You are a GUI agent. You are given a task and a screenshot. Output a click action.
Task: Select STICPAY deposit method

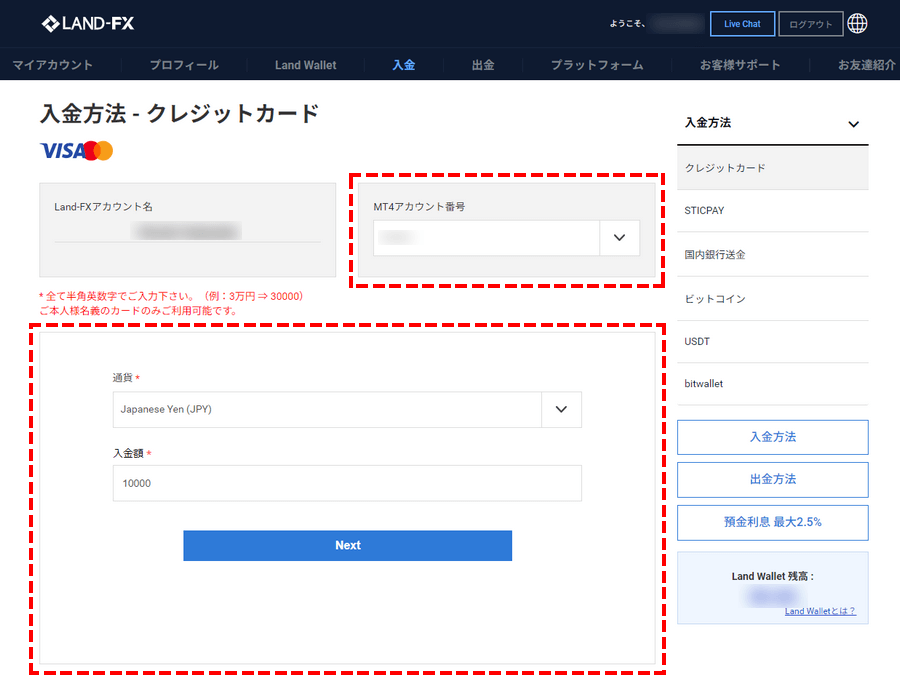pyautogui.click(x=773, y=211)
